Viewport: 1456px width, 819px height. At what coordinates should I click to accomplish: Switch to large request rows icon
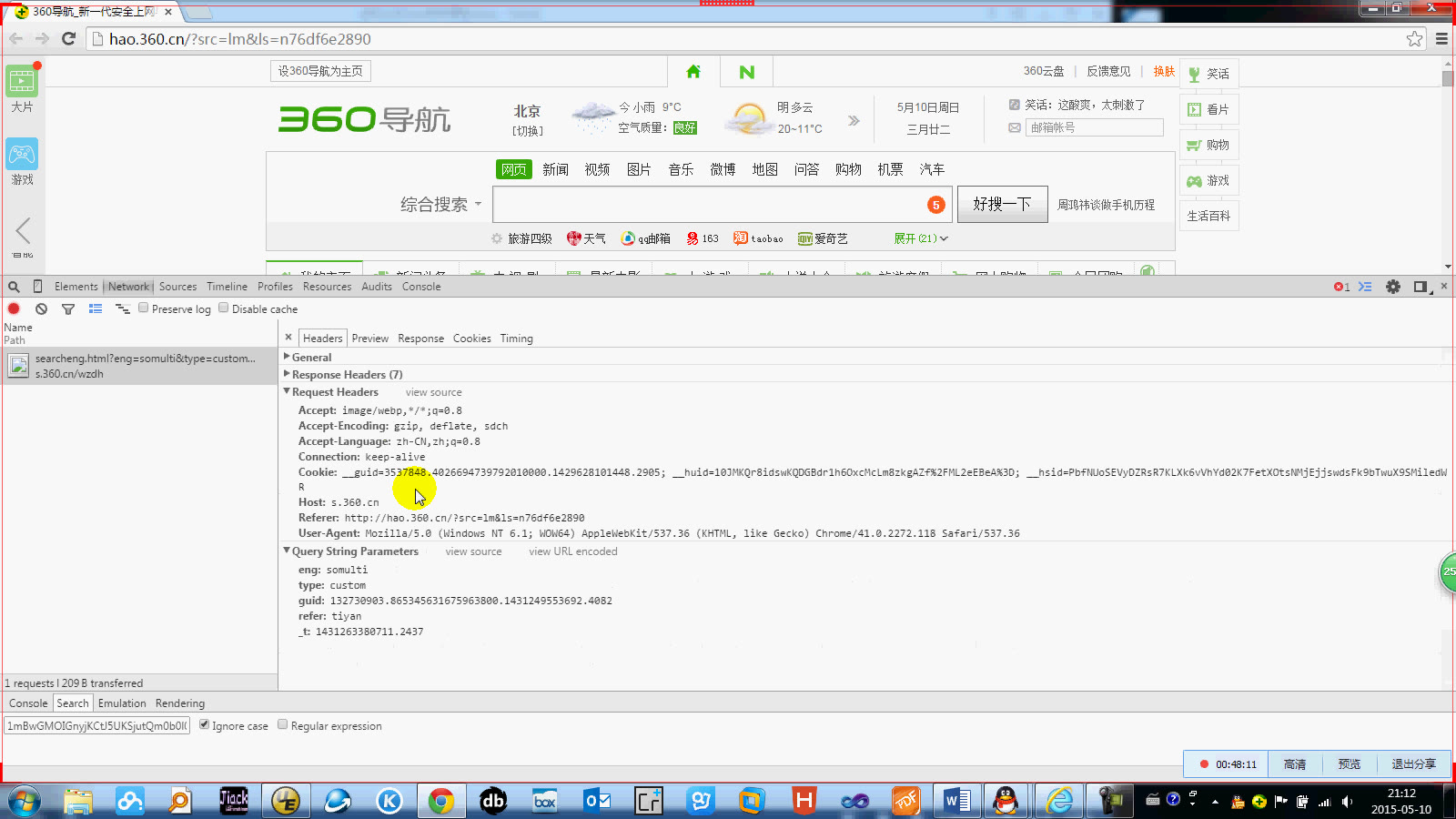point(96,309)
